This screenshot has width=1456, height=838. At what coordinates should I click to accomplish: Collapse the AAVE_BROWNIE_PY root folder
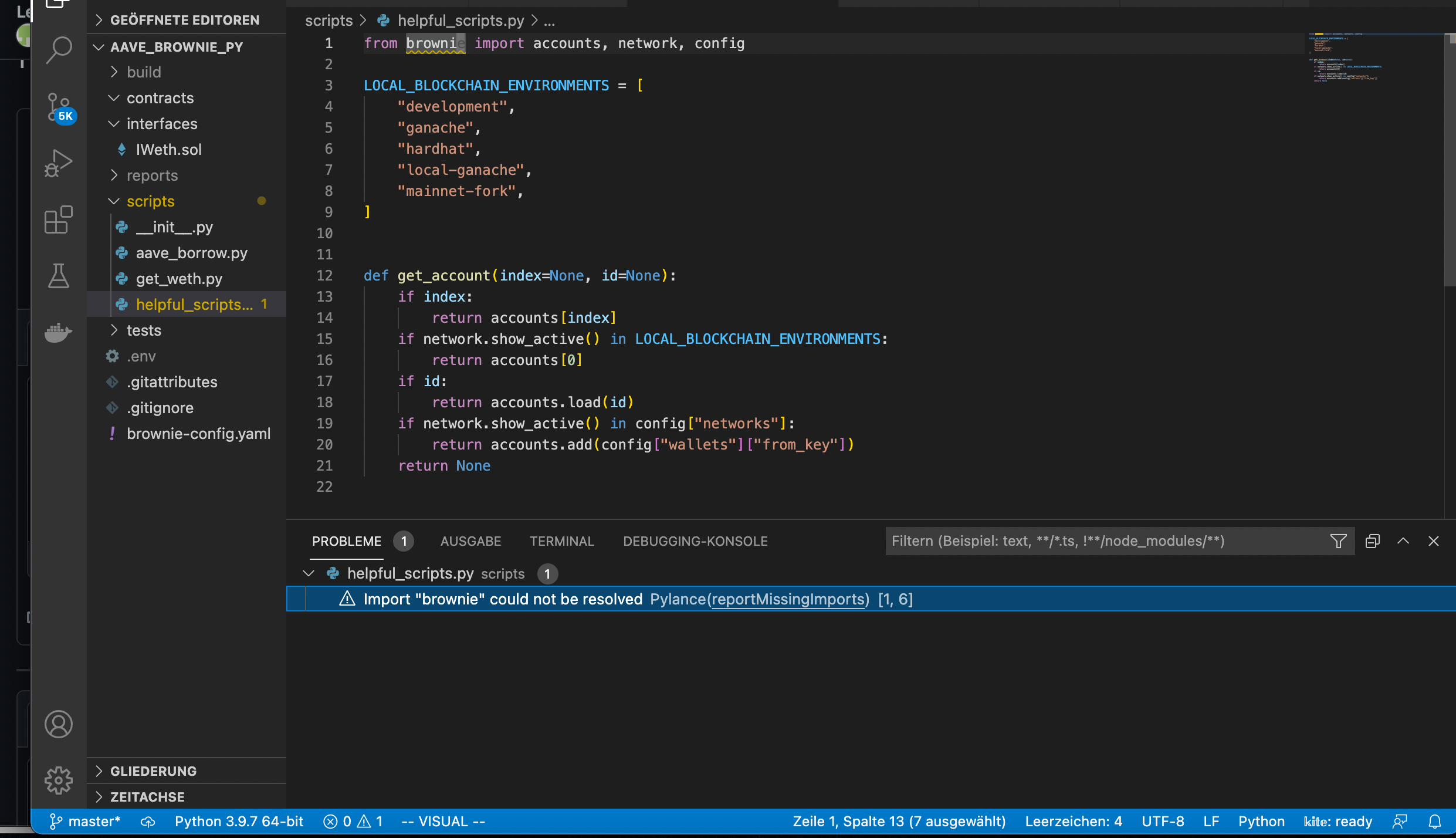(187, 47)
